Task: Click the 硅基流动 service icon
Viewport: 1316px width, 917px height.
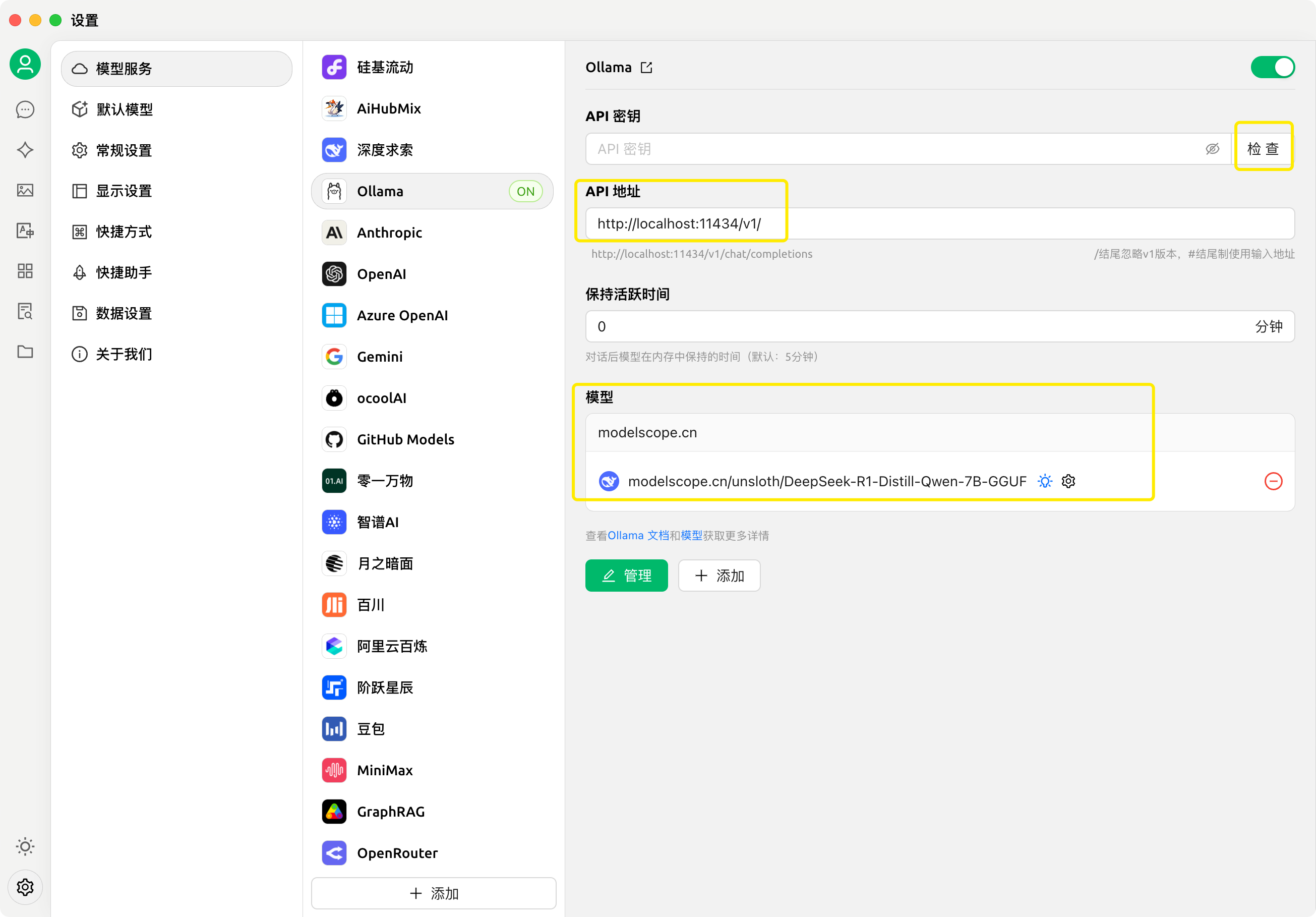Action: [x=334, y=68]
